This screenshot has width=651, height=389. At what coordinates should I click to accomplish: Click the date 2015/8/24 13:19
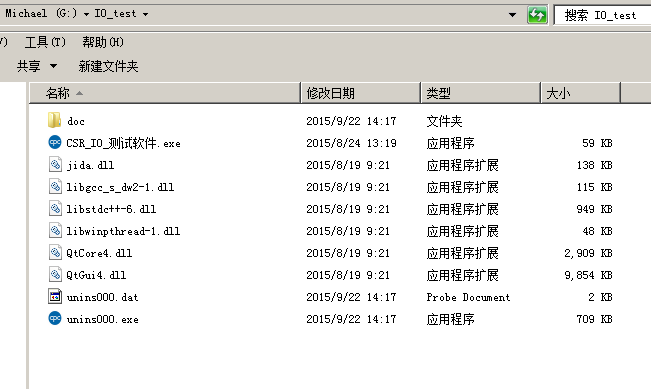coord(351,143)
